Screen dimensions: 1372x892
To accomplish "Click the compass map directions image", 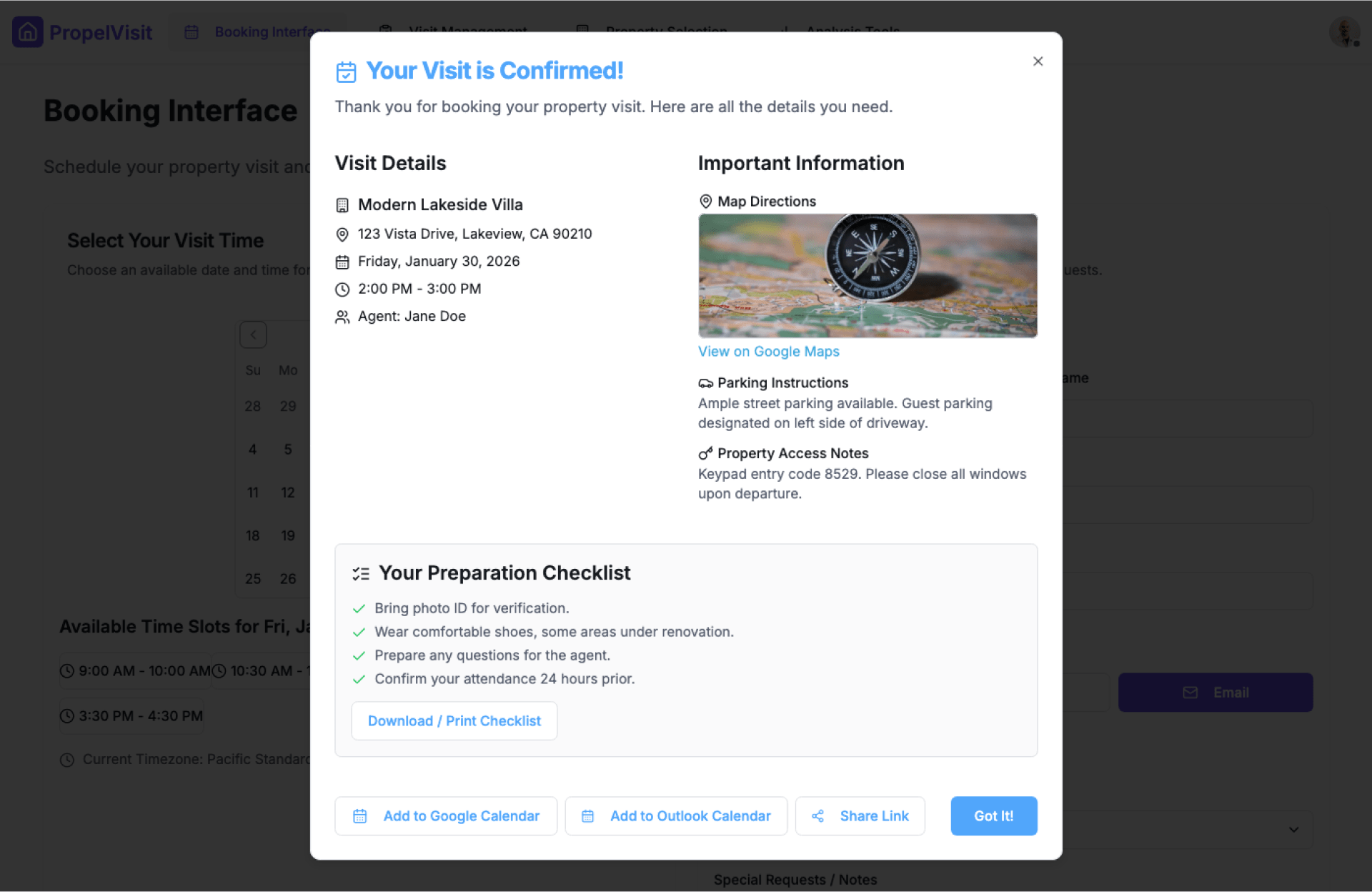I will point(868,276).
